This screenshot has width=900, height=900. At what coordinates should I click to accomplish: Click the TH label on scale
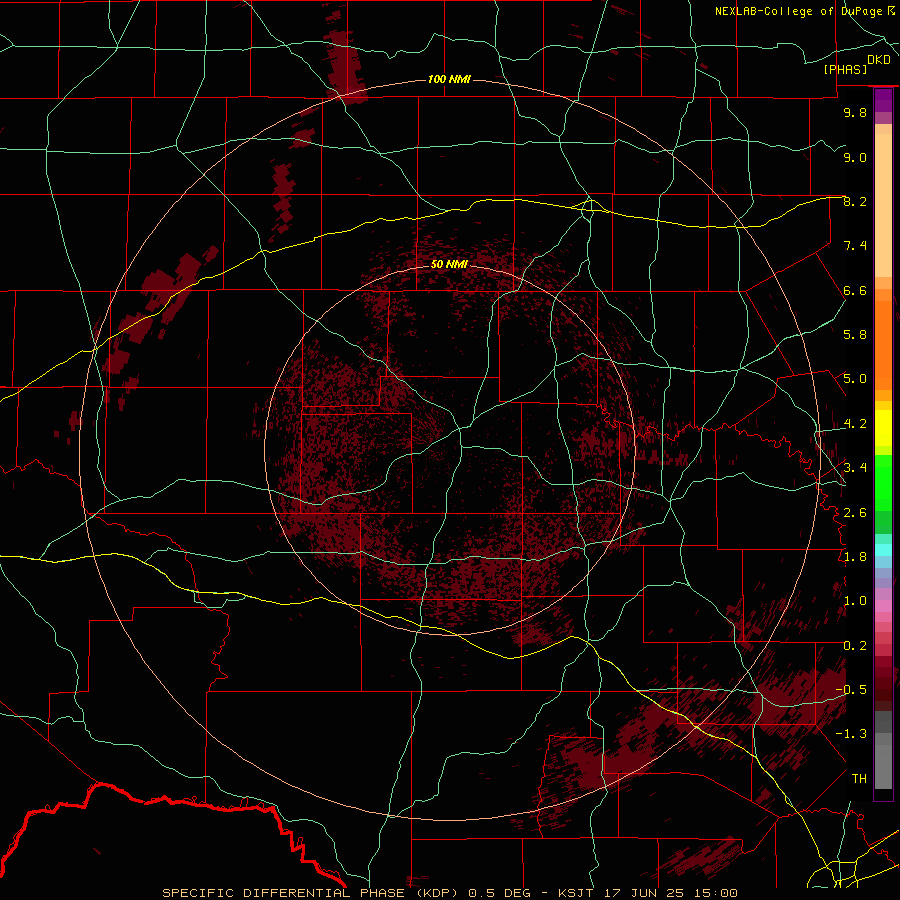pyautogui.click(x=859, y=778)
